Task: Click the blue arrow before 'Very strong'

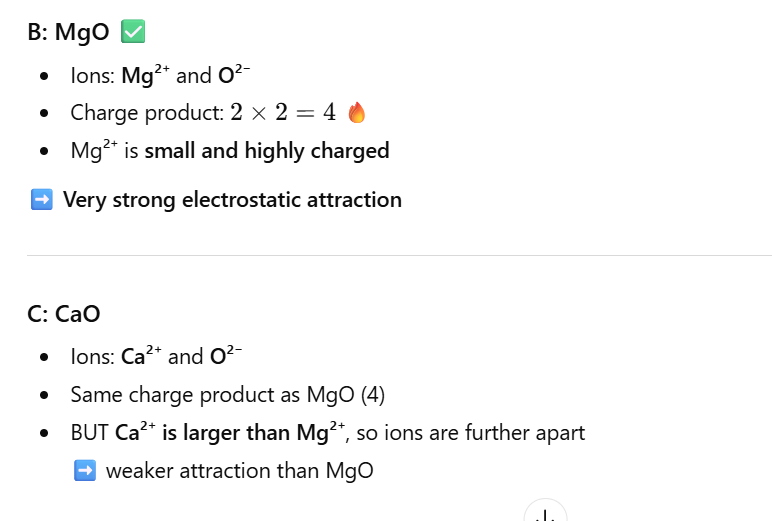Action: [x=41, y=200]
